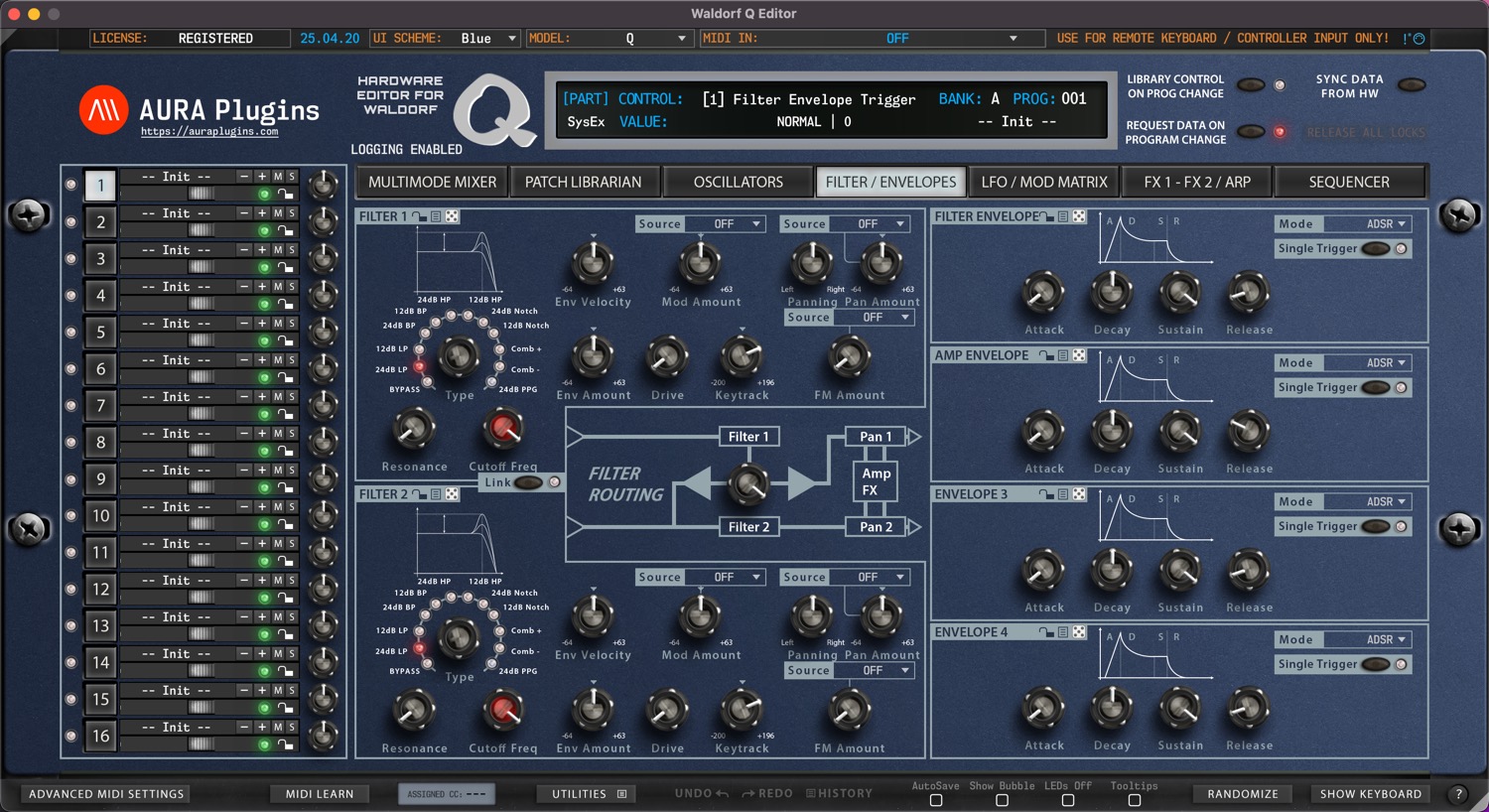Mute part 1 with its M button
Screen dimensions: 1489x812
click(278, 177)
